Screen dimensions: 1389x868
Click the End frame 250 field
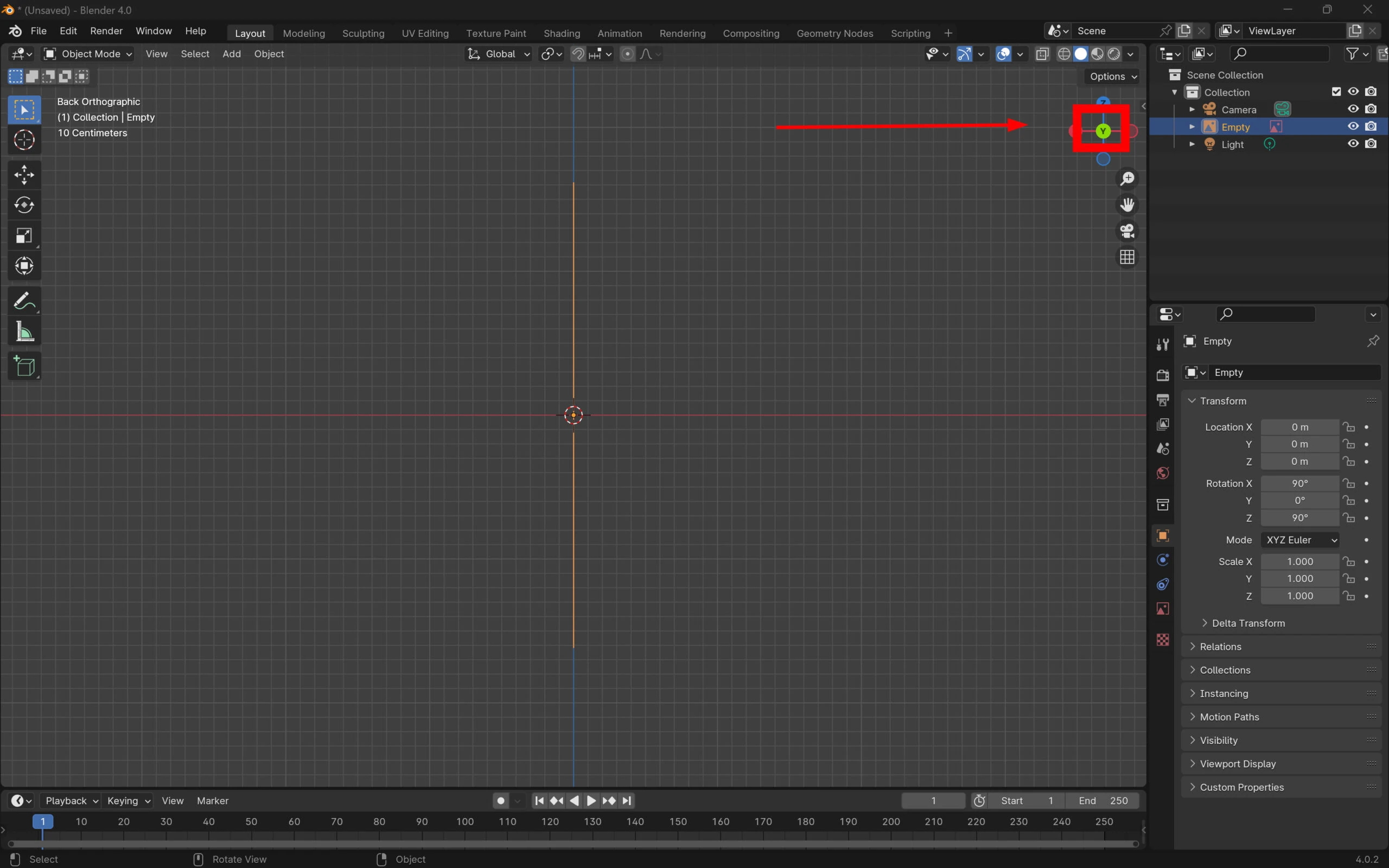click(x=1103, y=800)
